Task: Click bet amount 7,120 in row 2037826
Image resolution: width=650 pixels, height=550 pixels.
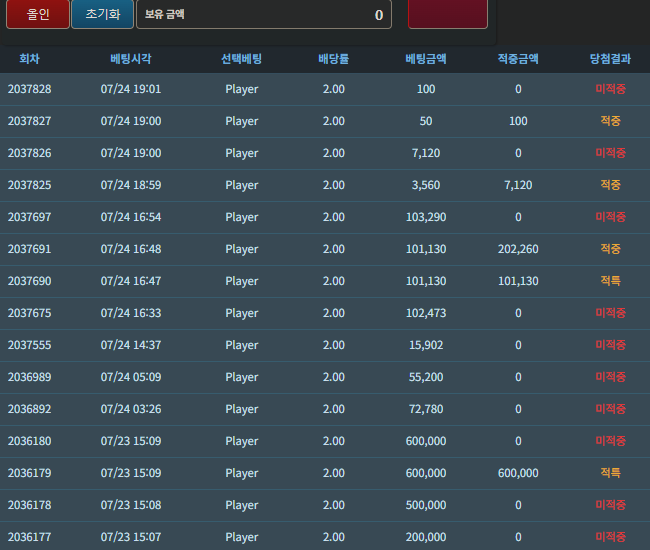Action: click(x=426, y=153)
